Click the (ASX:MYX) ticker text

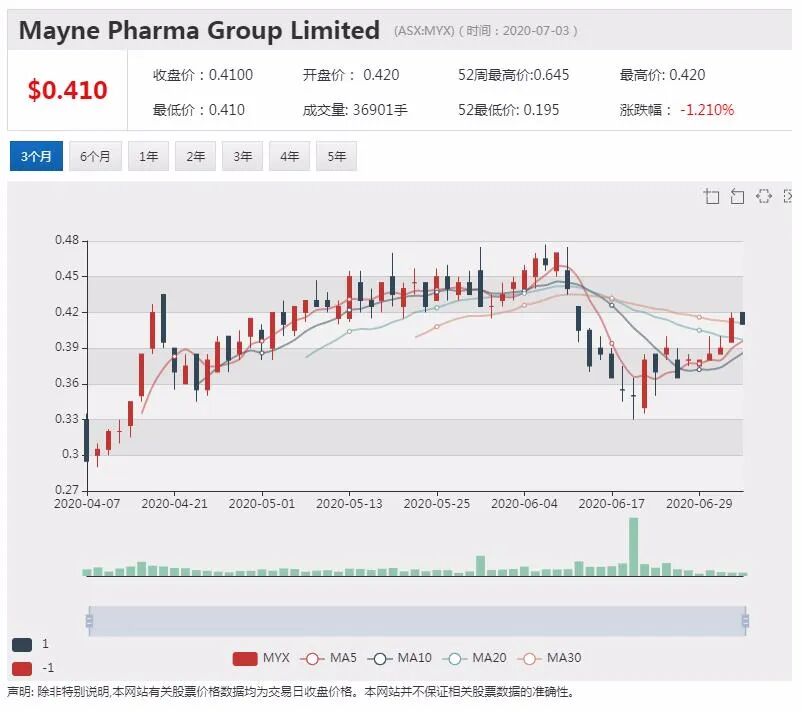coord(424,31)
